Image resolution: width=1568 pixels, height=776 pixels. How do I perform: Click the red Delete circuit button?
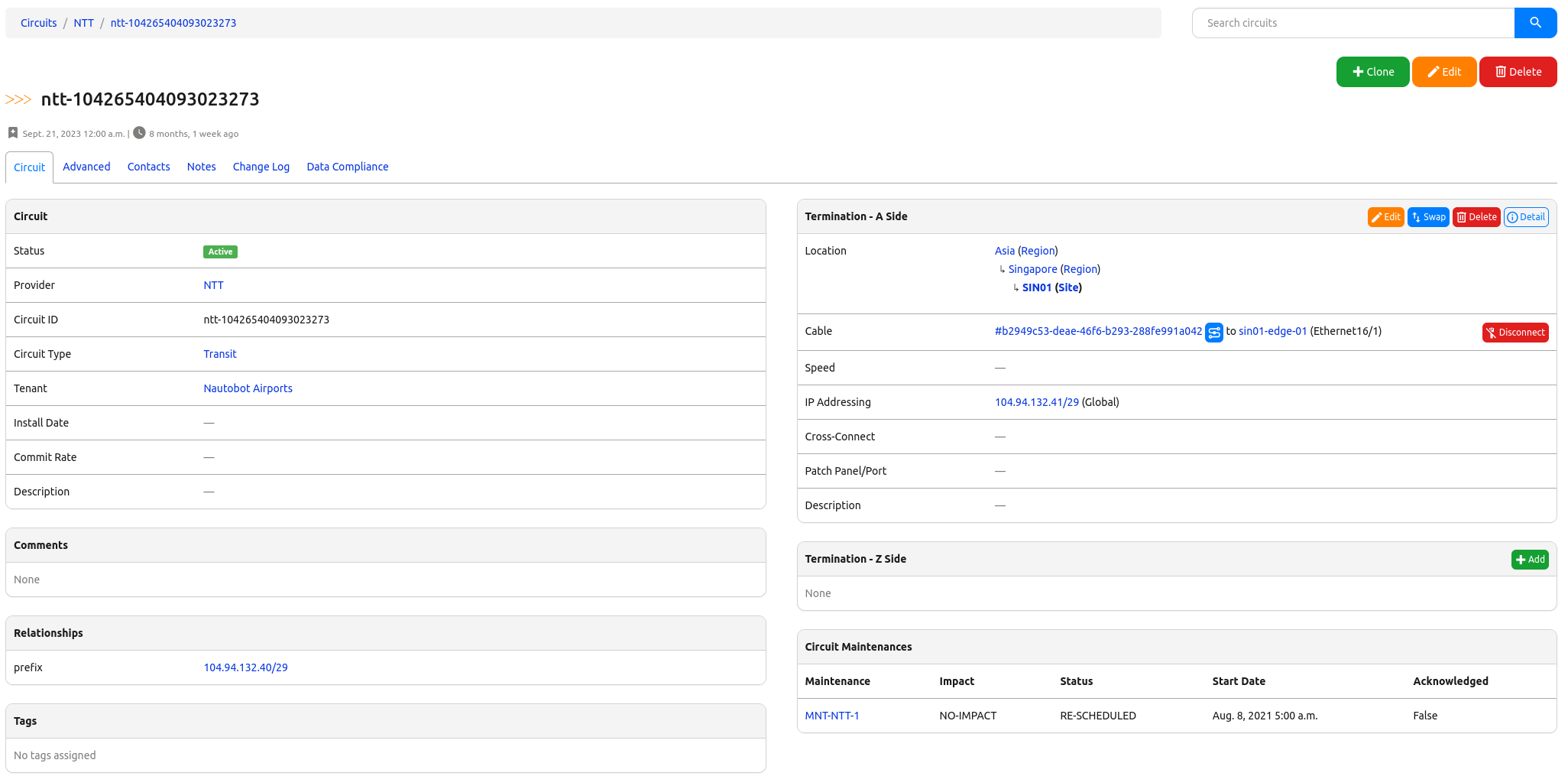click(x=1518, y=72)
